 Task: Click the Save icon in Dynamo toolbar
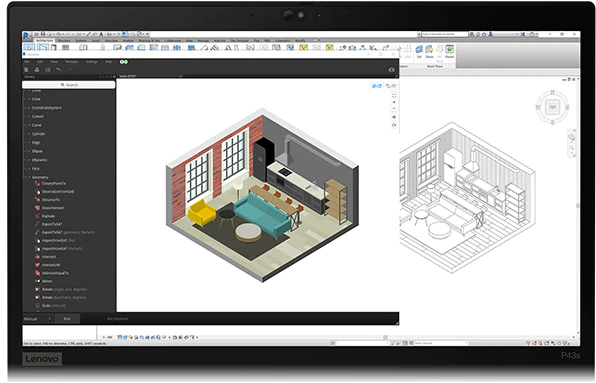(48, 70)
